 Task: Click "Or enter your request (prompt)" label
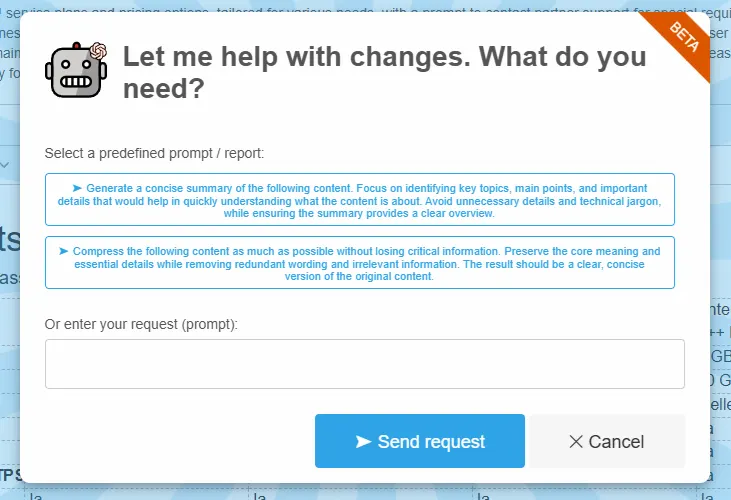pyautogui.click(x=141, y=324)
